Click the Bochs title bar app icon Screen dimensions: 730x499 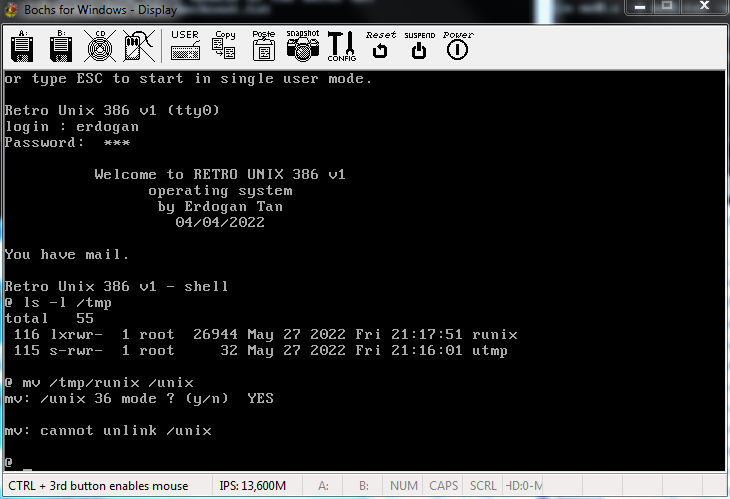(11, 9)
